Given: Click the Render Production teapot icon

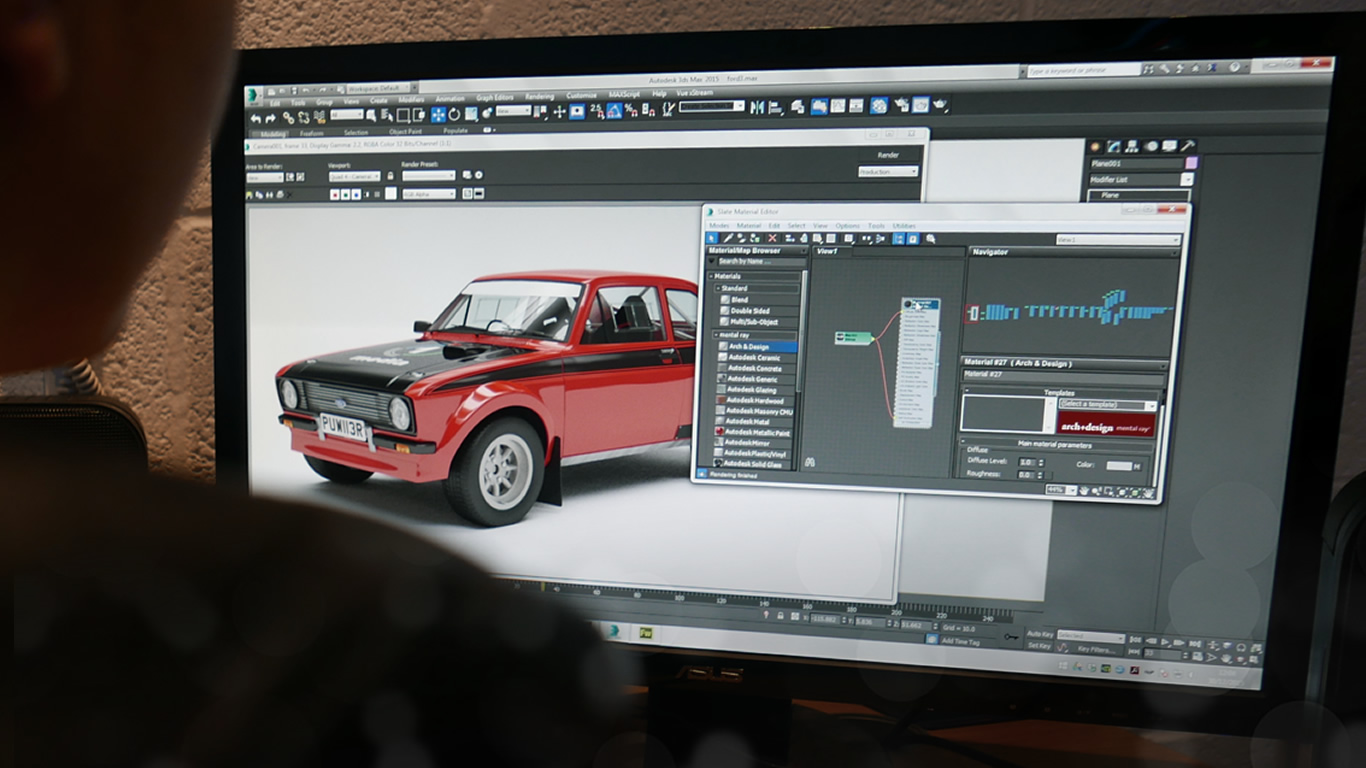Looking at the screenshot, I should [940, 104].
